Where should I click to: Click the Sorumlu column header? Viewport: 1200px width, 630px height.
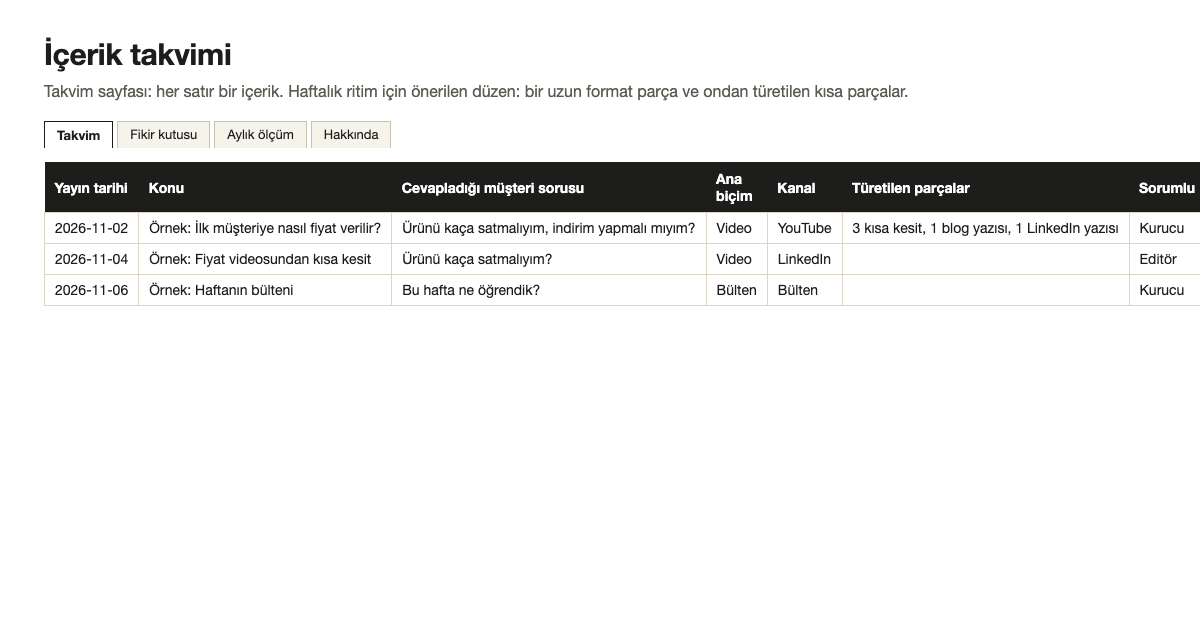[x=1165, y=187]
